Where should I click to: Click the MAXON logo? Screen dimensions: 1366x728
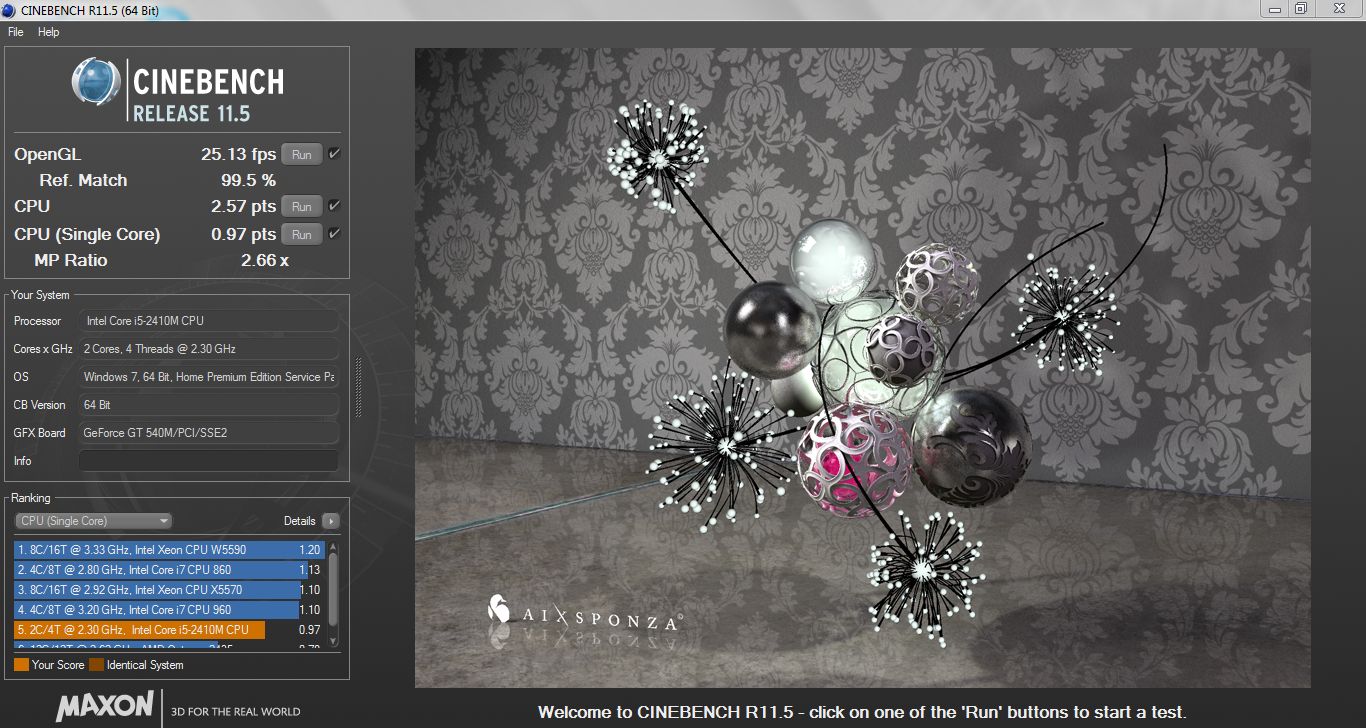pyautogui.click(x=105, y=709)
